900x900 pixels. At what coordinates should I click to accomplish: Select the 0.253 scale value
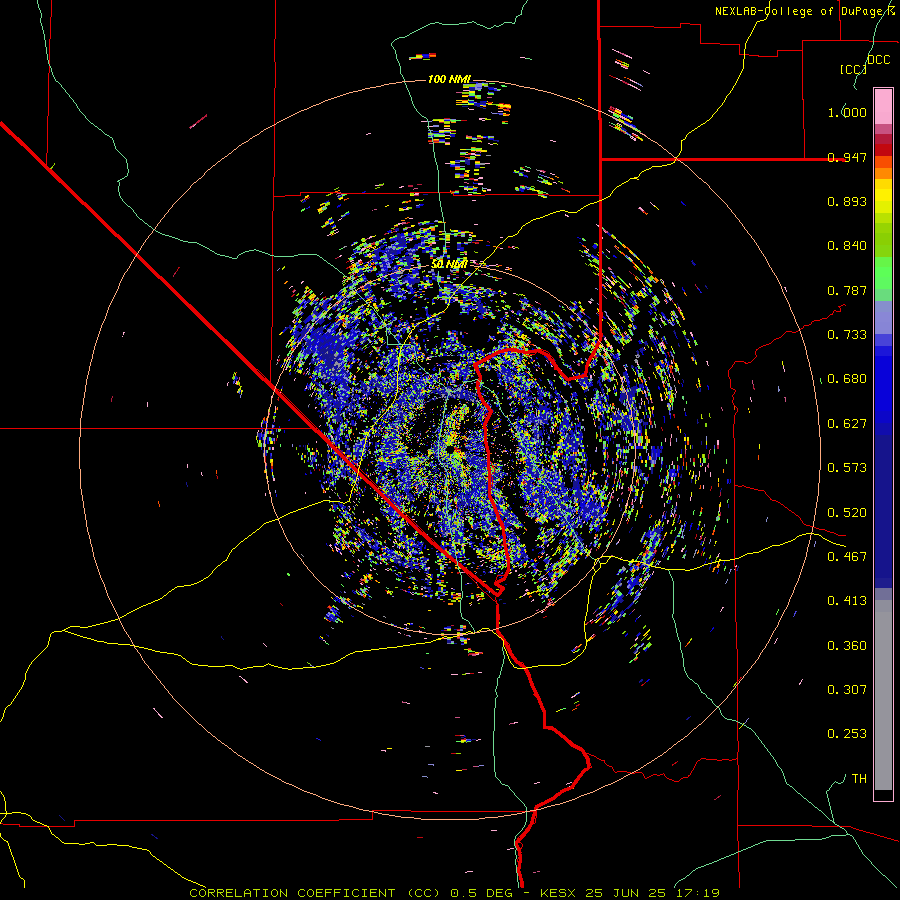pos(847,734)
